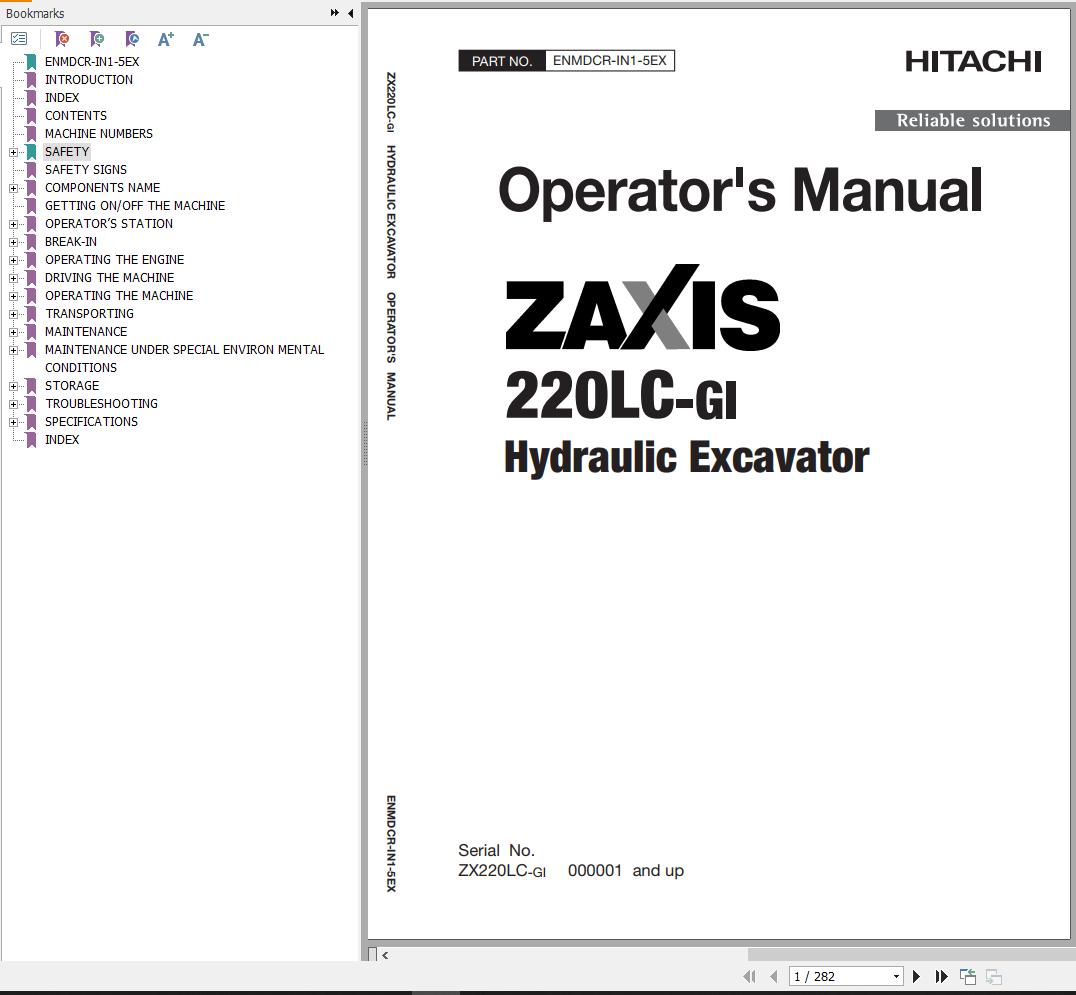Click the set bookmark destination icon
1076x995 pixels.
[x=132, y=39]
